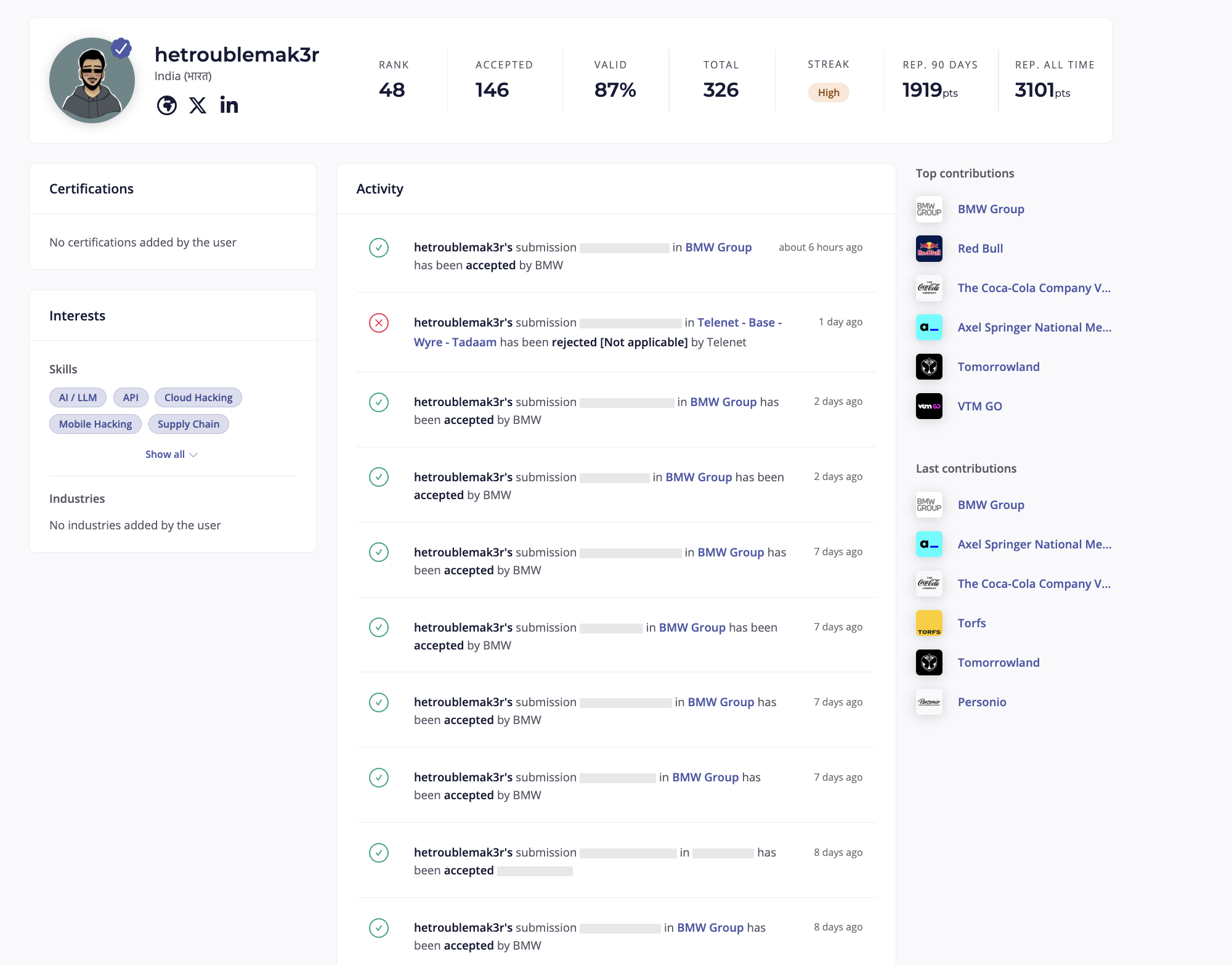This screenshot has height=965, width=1232.
Task: Click the verified checkmark badge on avatar
Action: [x=121, y=47]
